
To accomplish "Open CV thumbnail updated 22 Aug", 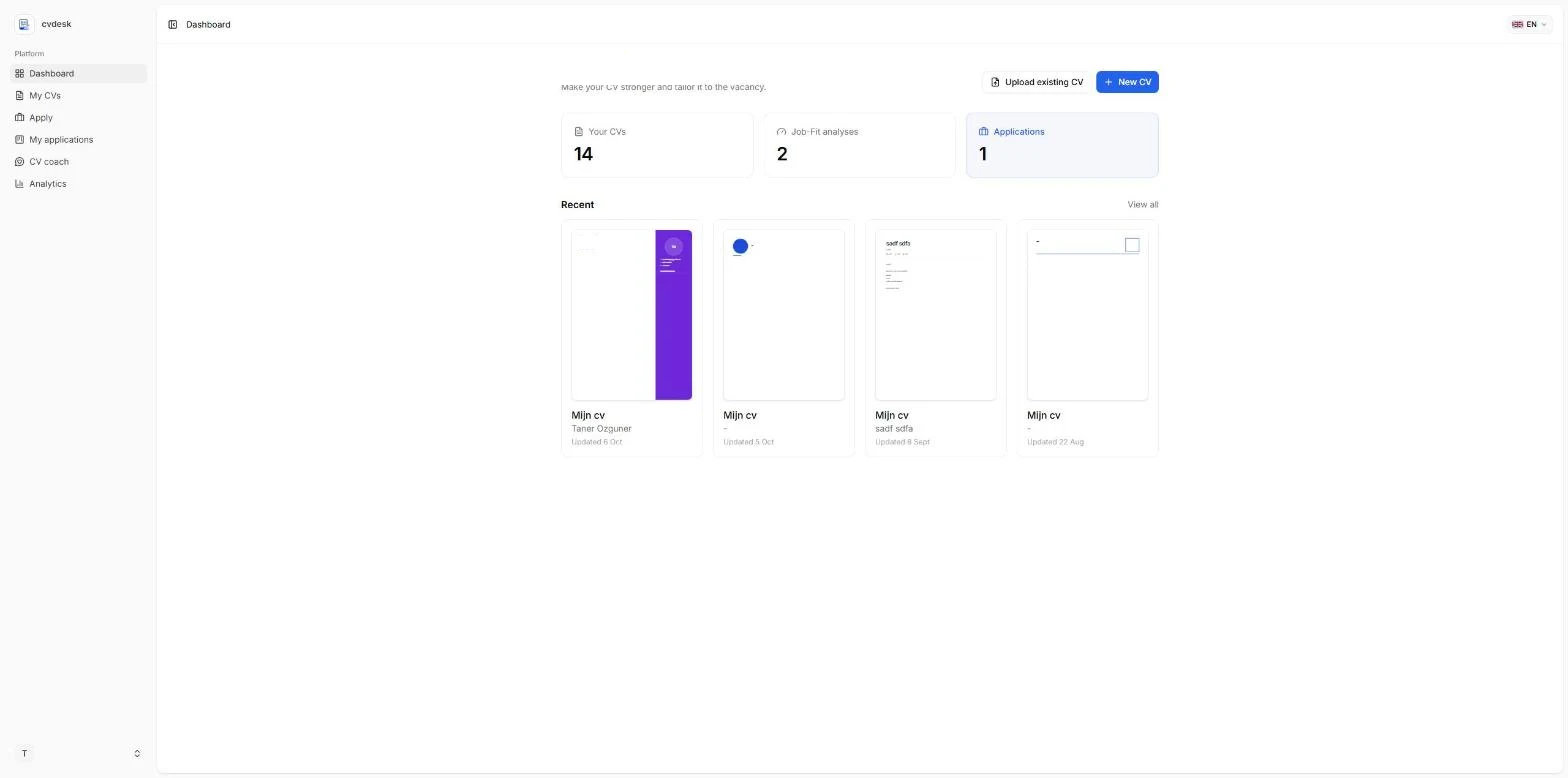I will tap(1088, 315).
